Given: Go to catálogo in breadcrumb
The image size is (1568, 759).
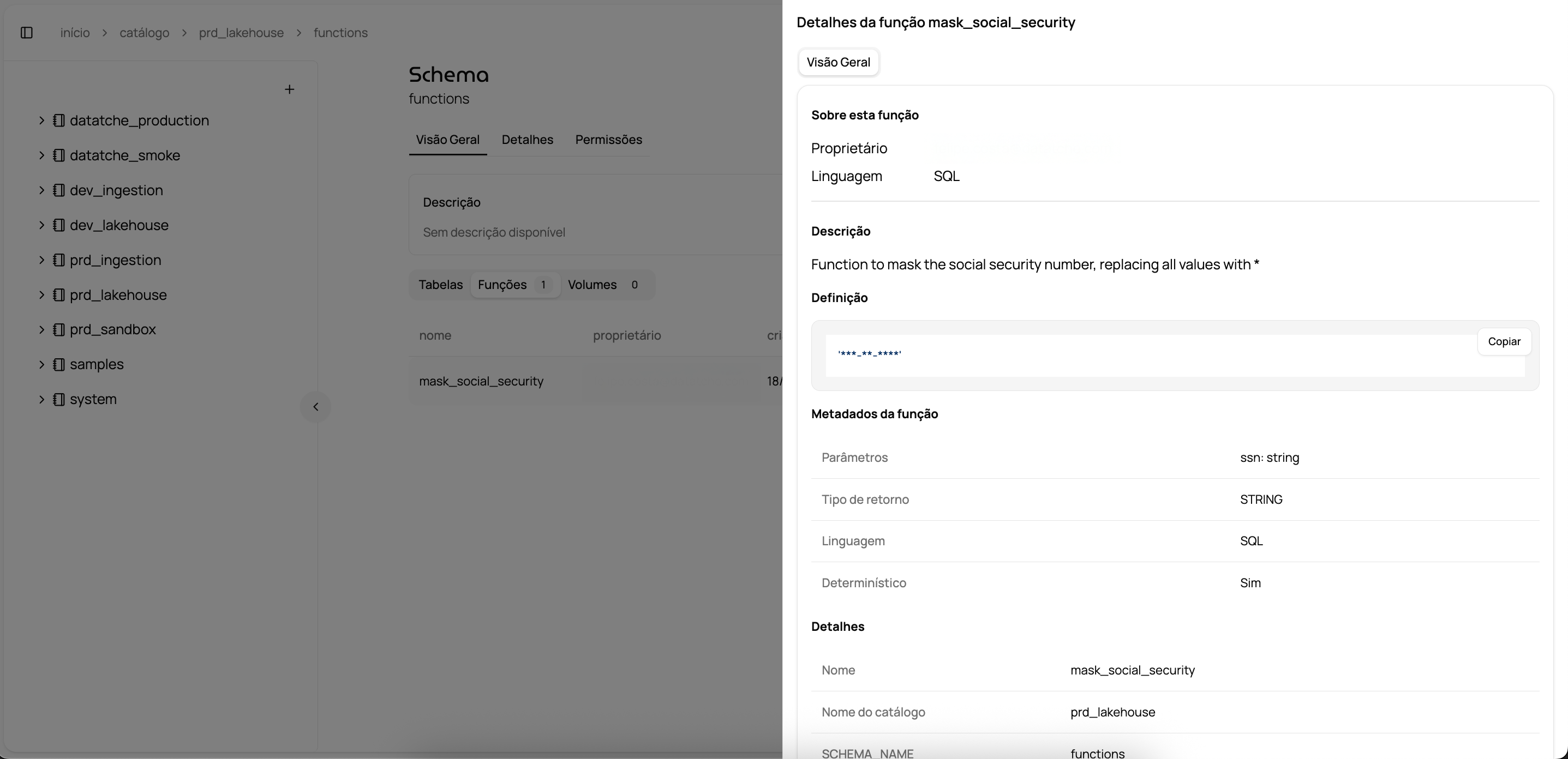Looking at the screenshot, I should (144, 33).
